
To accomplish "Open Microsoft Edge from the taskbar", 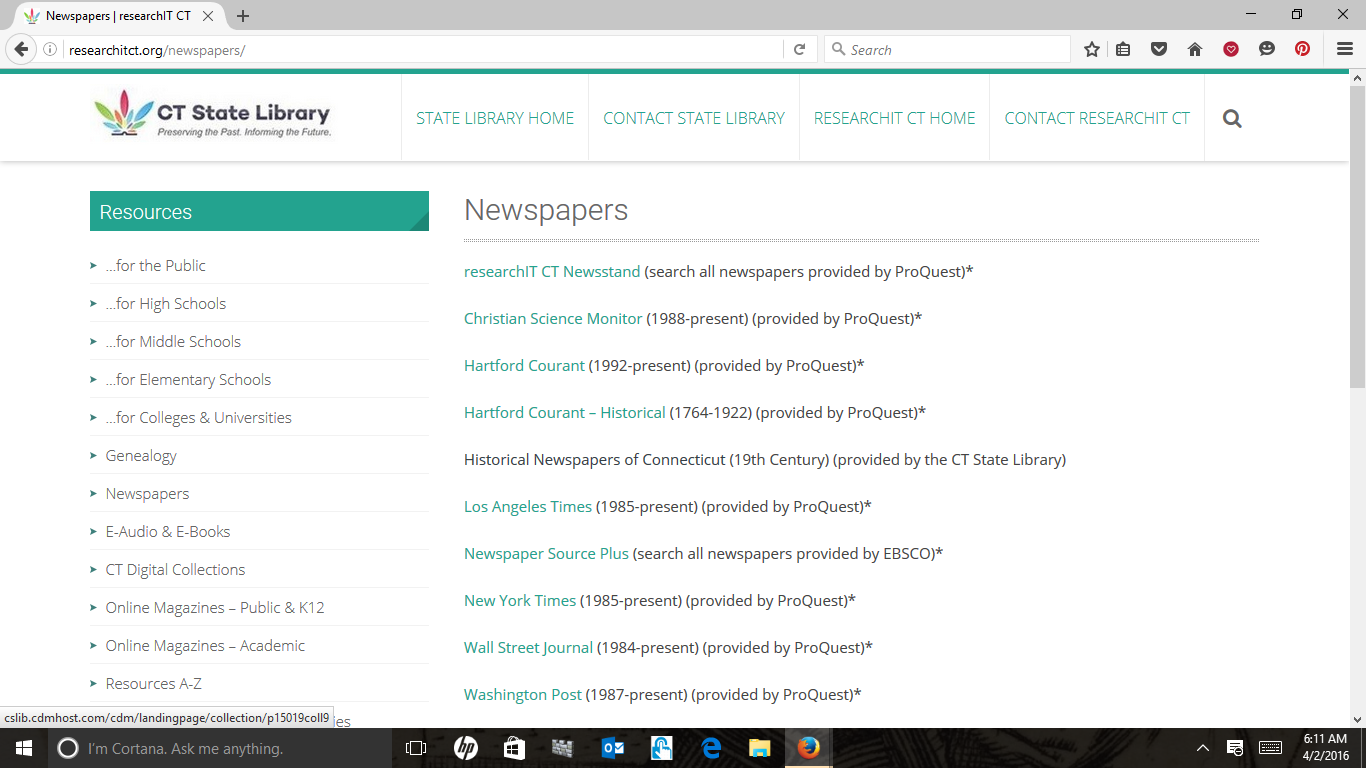I will (711, 748).
